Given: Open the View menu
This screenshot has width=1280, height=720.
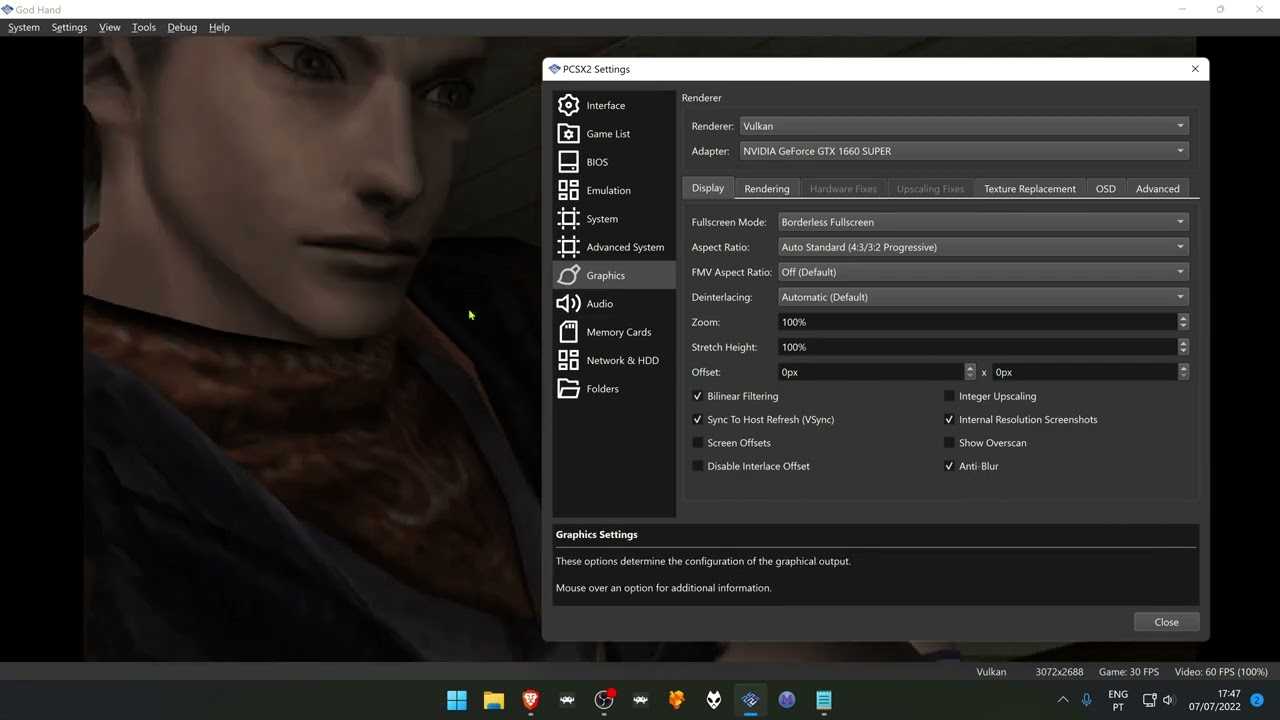Looking at the screenshot, I should point(110,27).
